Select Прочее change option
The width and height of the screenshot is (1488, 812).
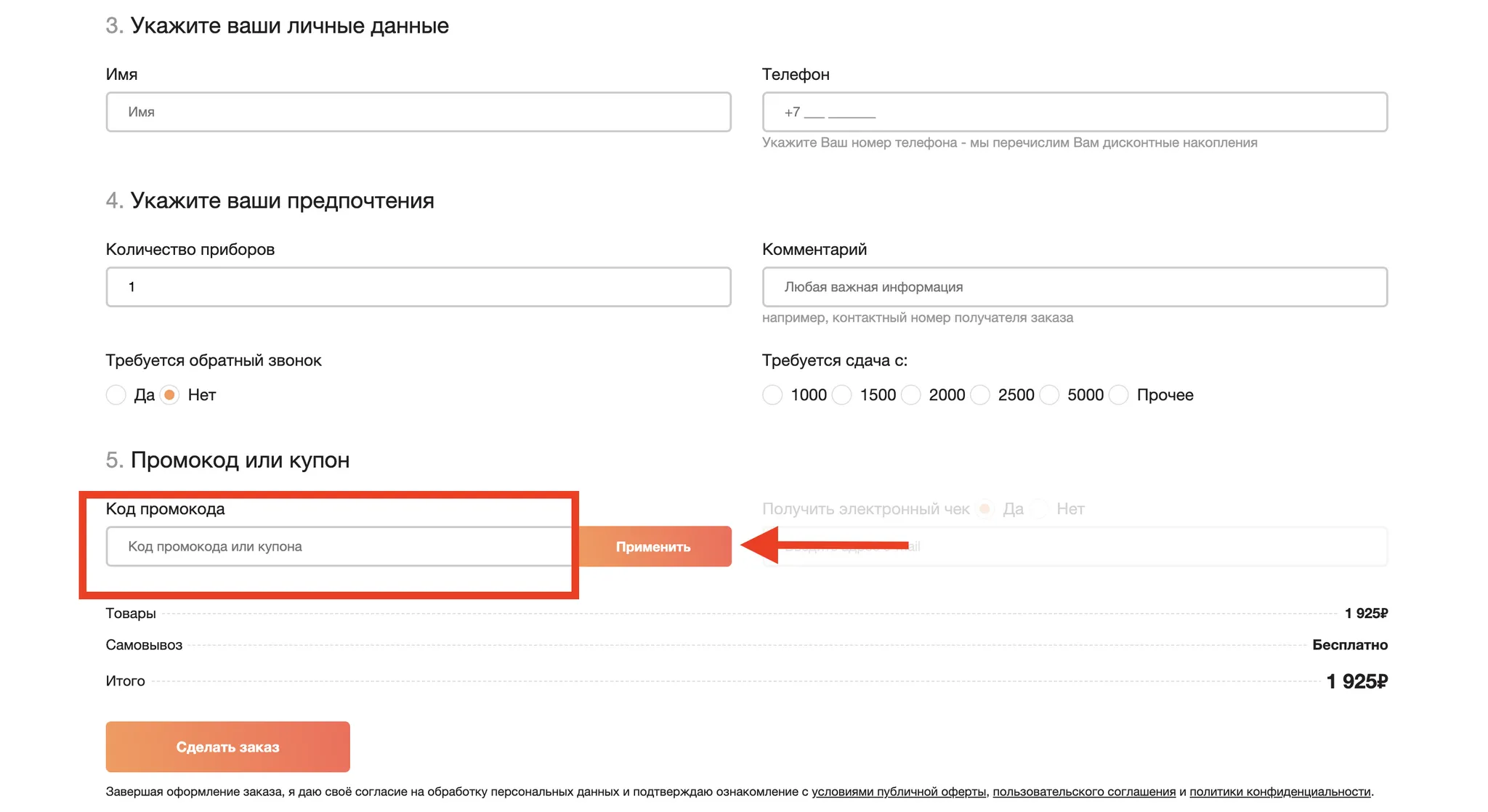coord(1119,395)
